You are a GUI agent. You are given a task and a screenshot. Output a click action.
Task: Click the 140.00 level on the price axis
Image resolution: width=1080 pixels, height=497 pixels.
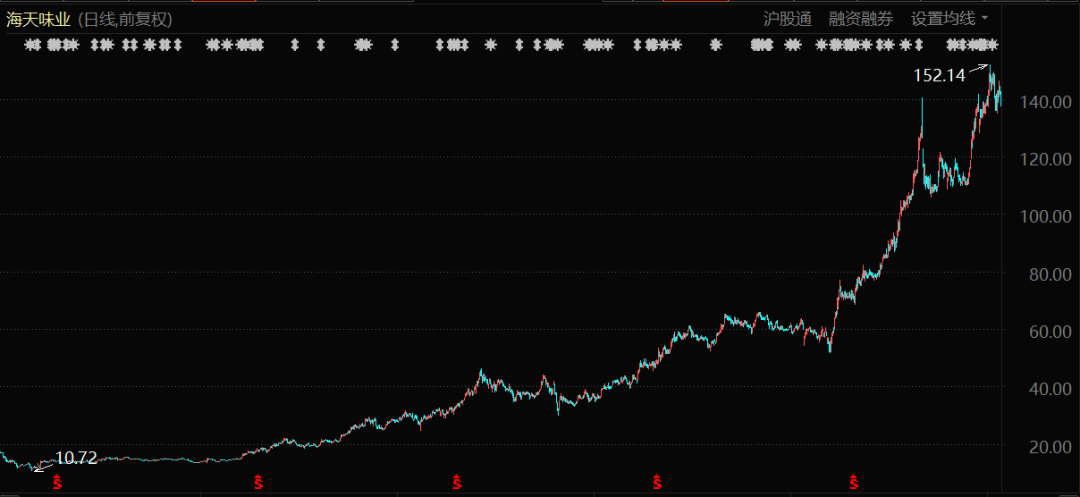click(1047, 101)
